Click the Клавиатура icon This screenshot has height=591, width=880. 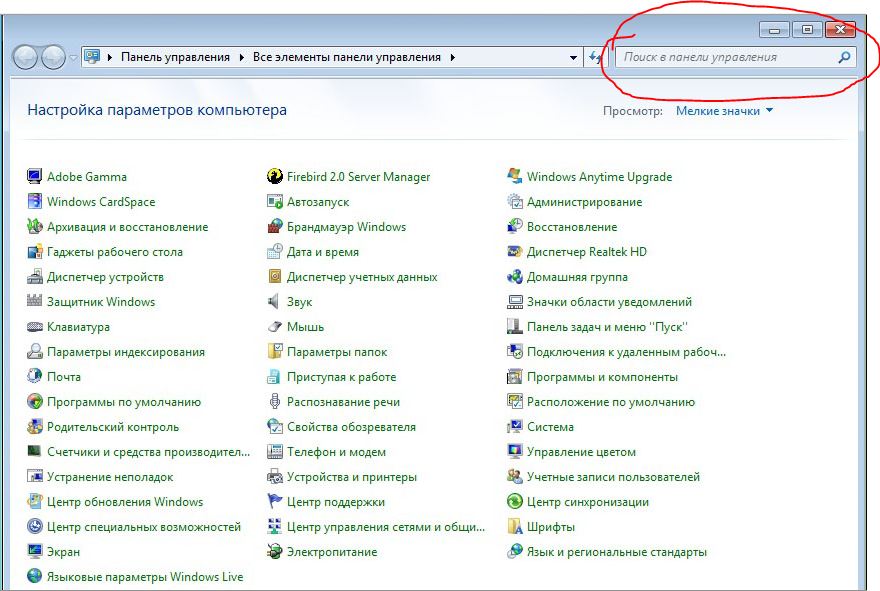(x=34, y=327)
